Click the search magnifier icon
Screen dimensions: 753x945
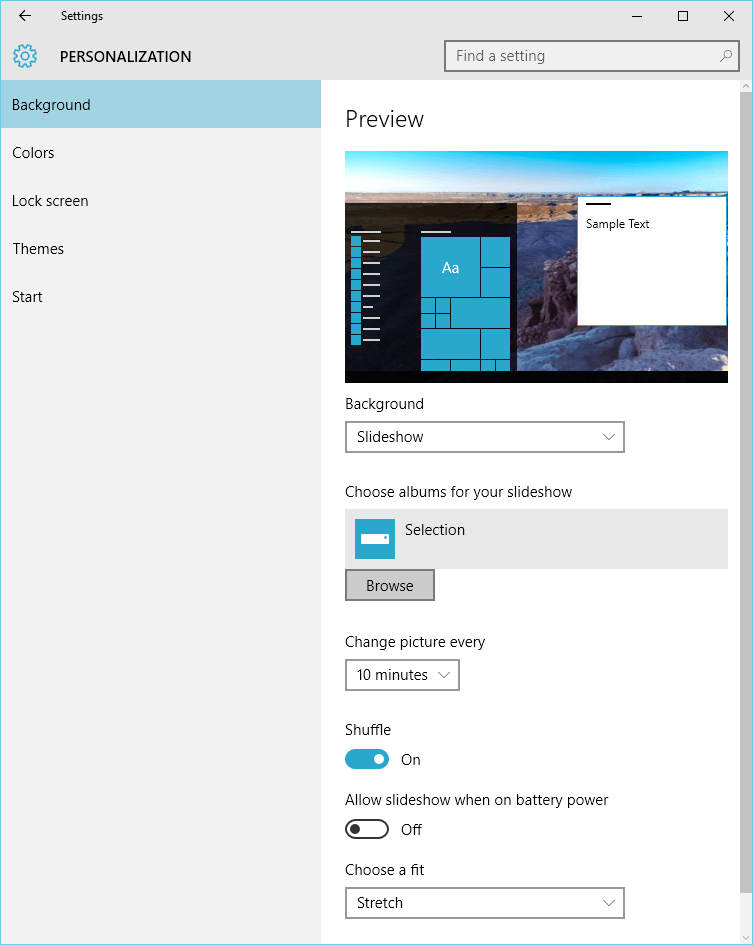[x=726, y=57]
